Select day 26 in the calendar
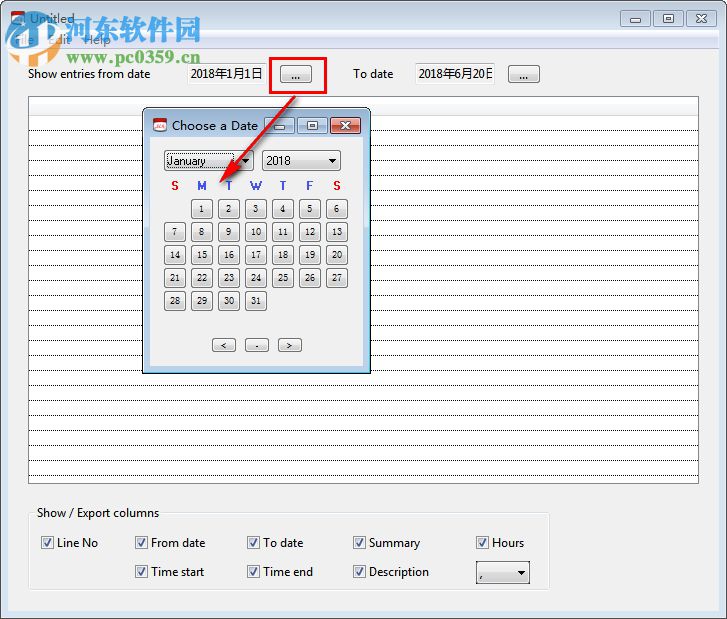 click(310, 278)
